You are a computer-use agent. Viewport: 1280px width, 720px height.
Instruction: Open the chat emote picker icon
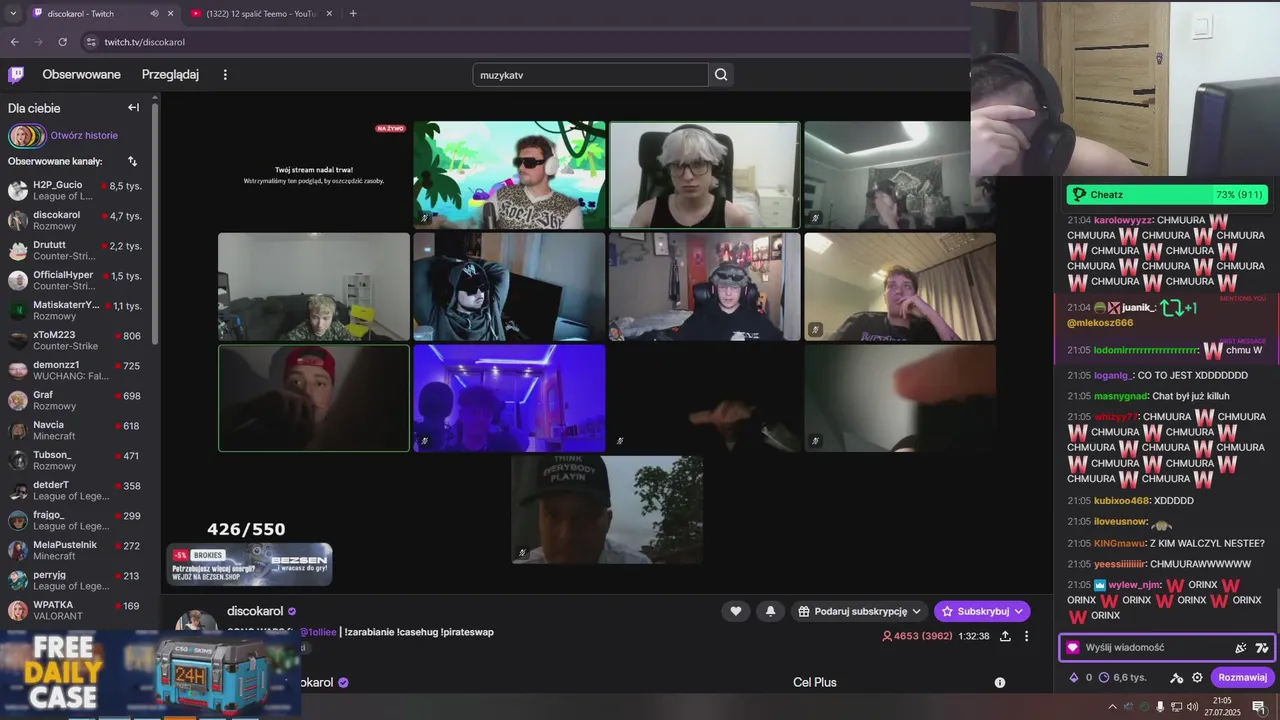click(1262, 648)
